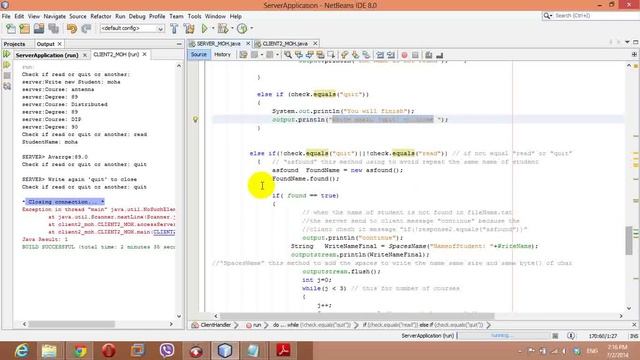Image resolution: width=640 pixels, height=360 pixels.
Task: Click the Last Edit icon in editor toolbar
Action: click(x=243, y=55)
